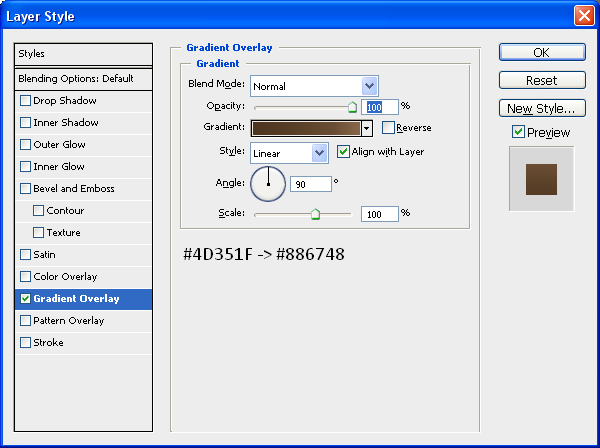Image resolution: width=600 pixels, height=448 pixels.
Task: Uncheck the Preview checkbox
Action: tap(518, 132)
